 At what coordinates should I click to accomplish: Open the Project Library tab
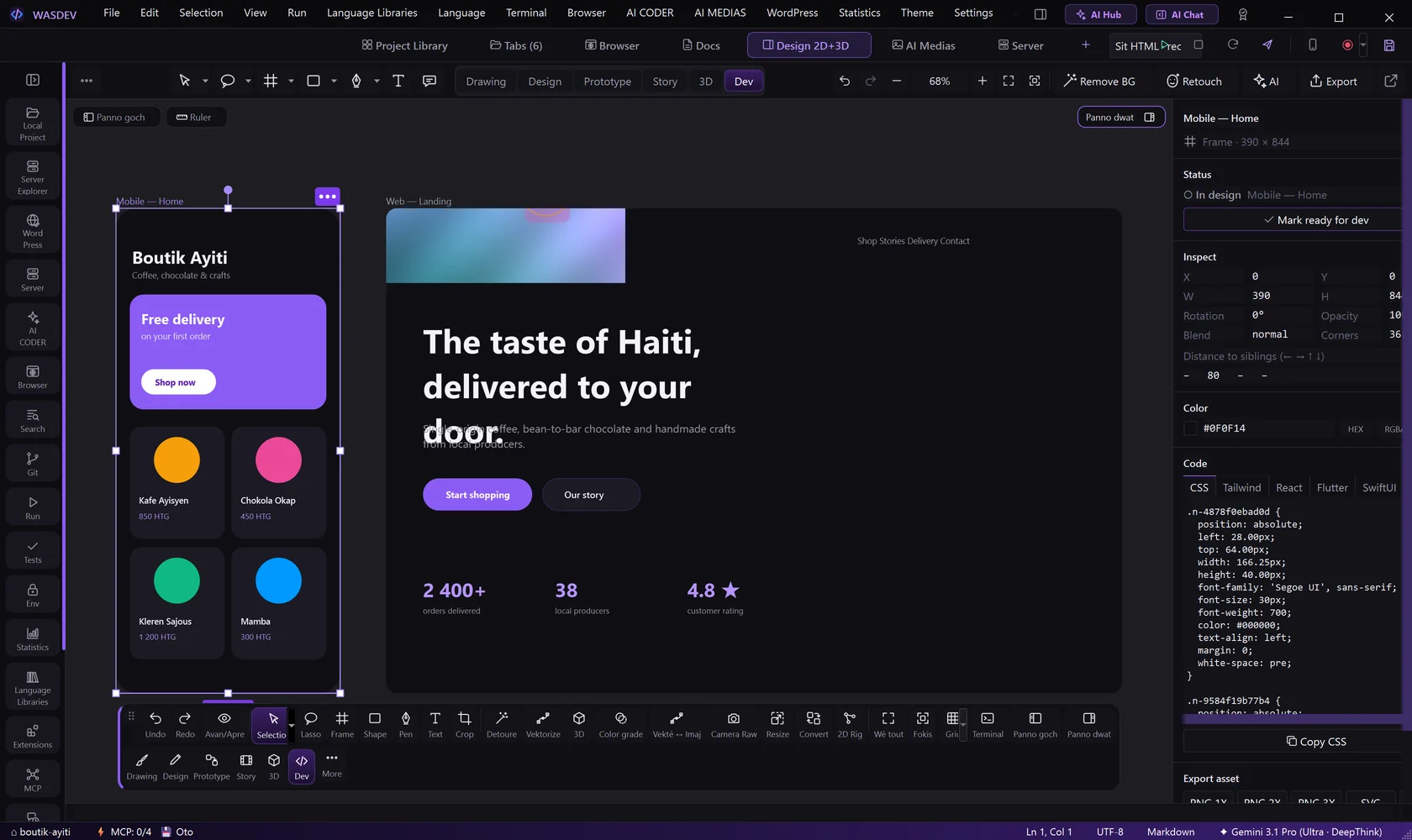(404, 45)
